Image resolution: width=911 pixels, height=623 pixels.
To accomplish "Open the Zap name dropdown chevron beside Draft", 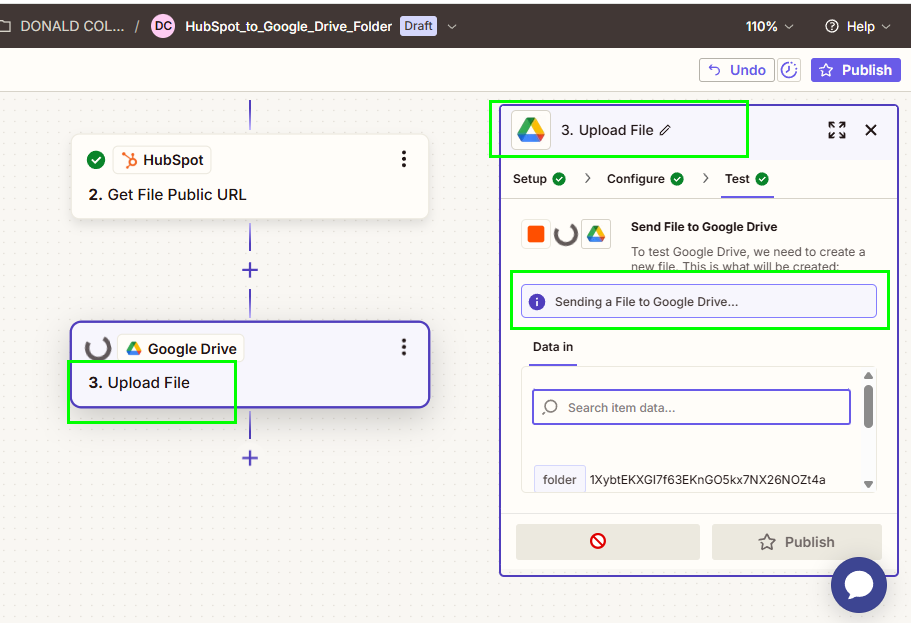I will point(451,27).
